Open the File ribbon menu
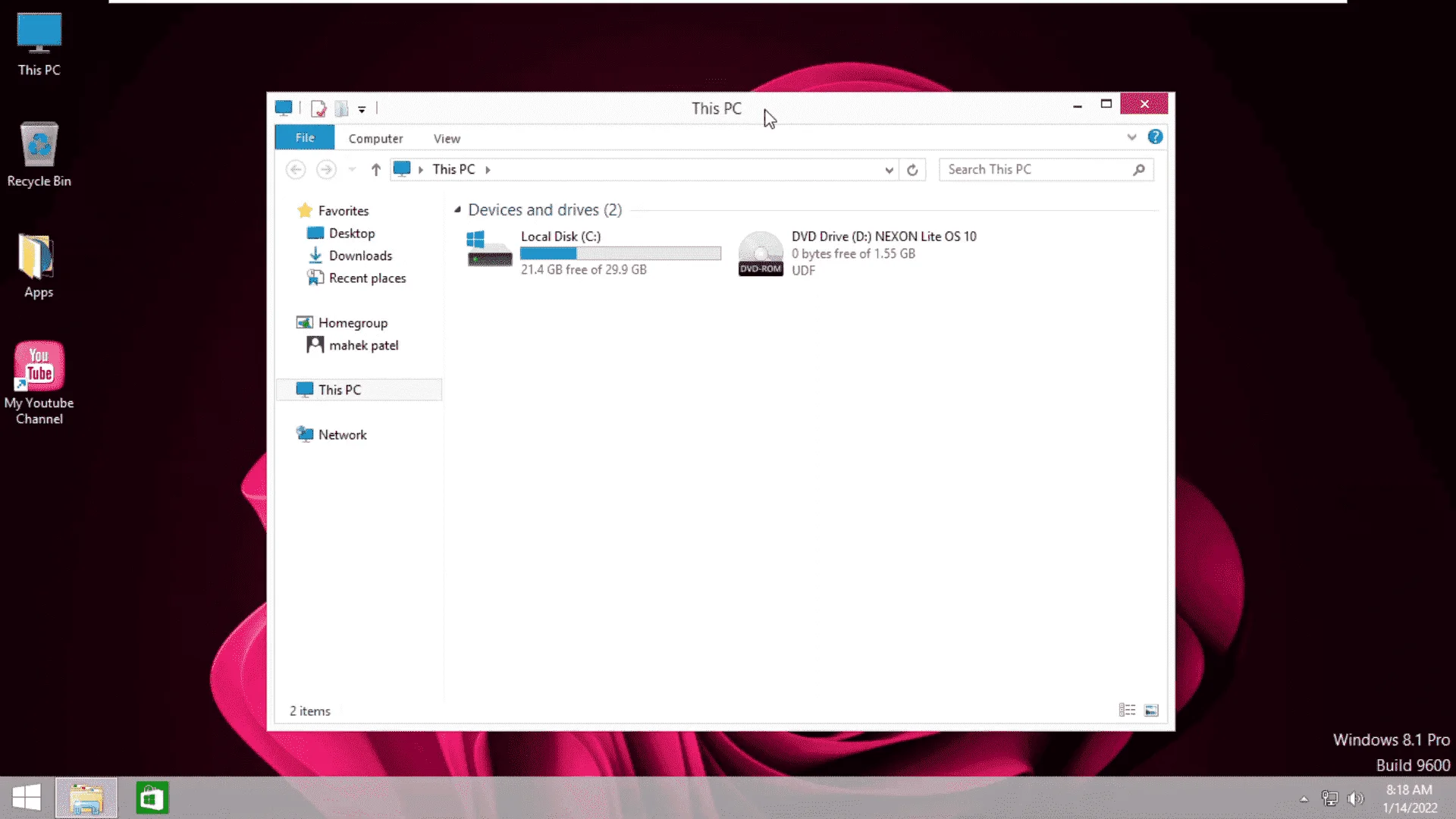This screenshot has height=819, width=1456. tap(305, 137)
